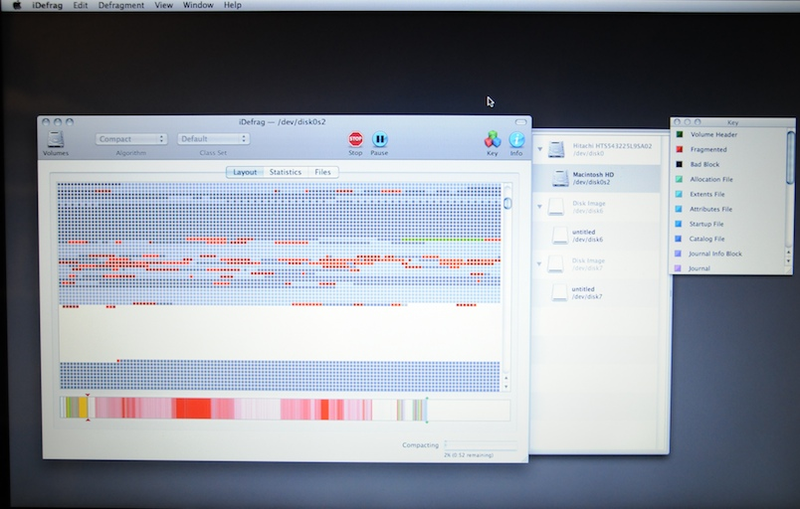Switch to the Statistics tab

[x=285, y=172]
